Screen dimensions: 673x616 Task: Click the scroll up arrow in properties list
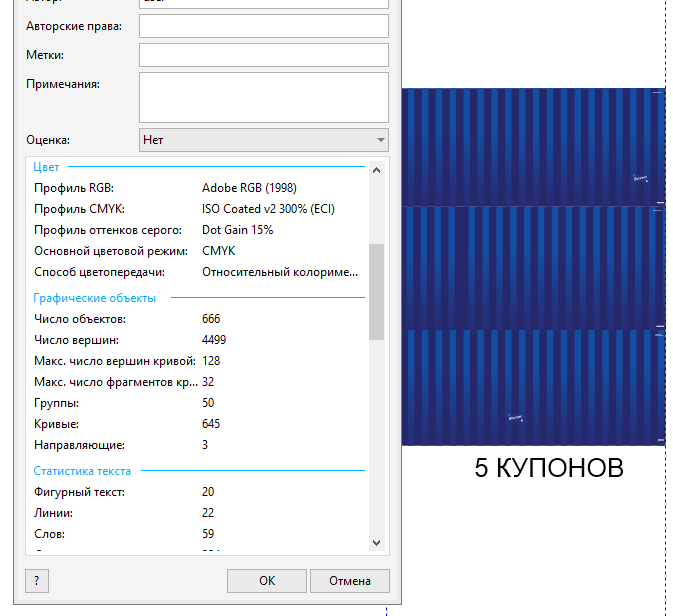tap(376, 170)
